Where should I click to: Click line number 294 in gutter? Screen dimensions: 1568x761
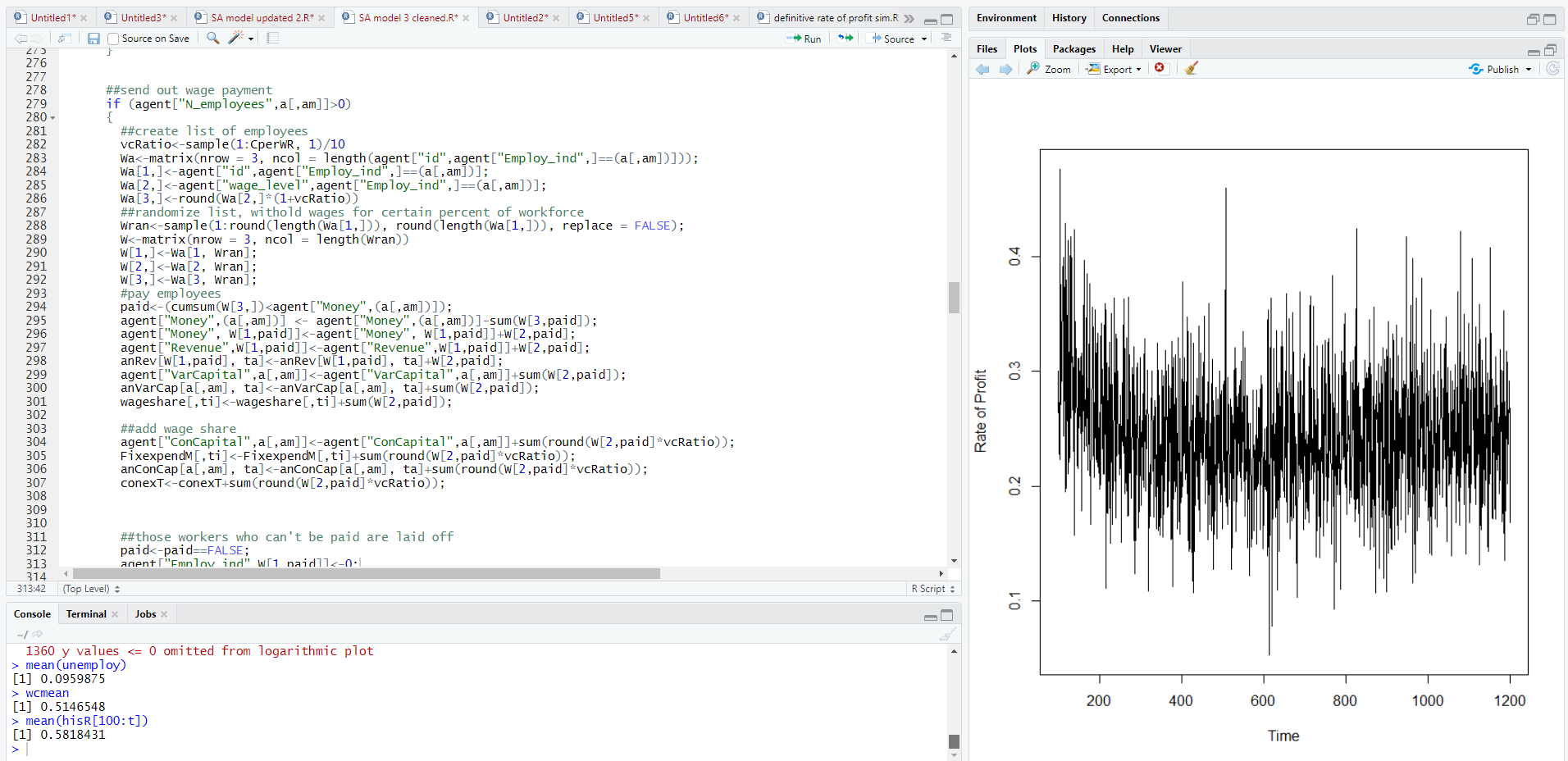[36, 307]
